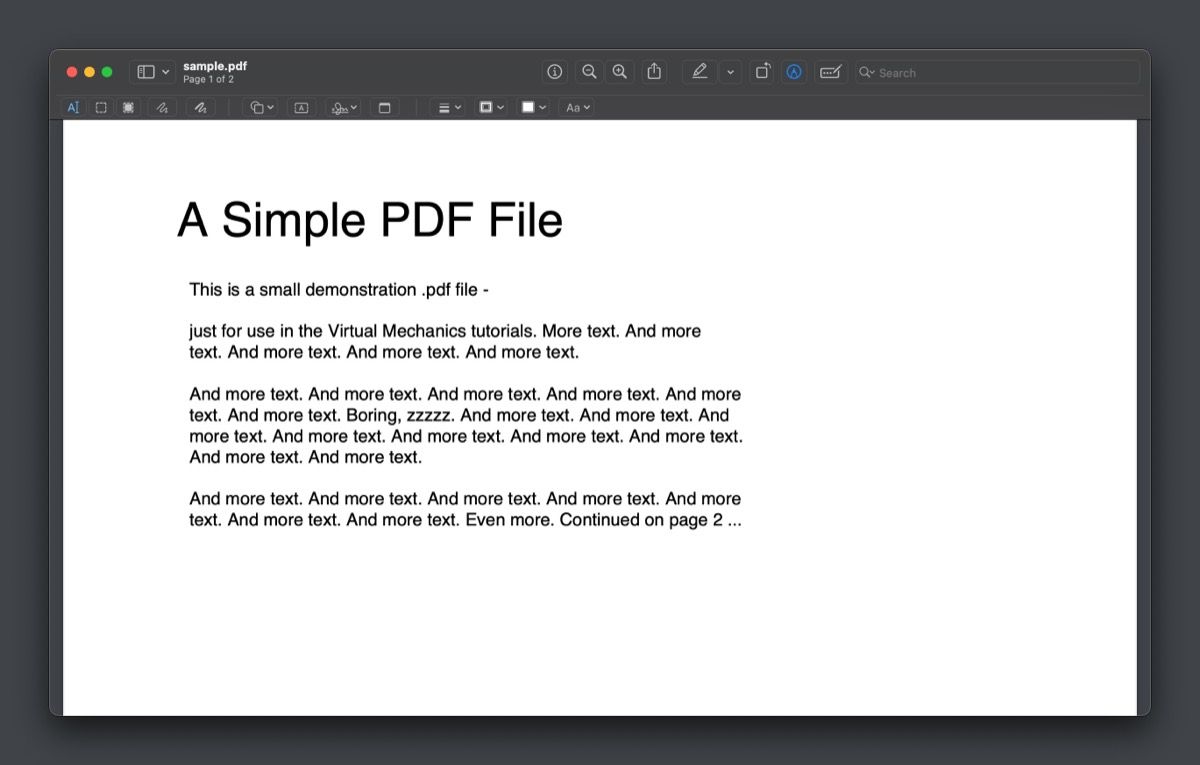
Task: Click the Rotate Left button
Action: [762, 71]
